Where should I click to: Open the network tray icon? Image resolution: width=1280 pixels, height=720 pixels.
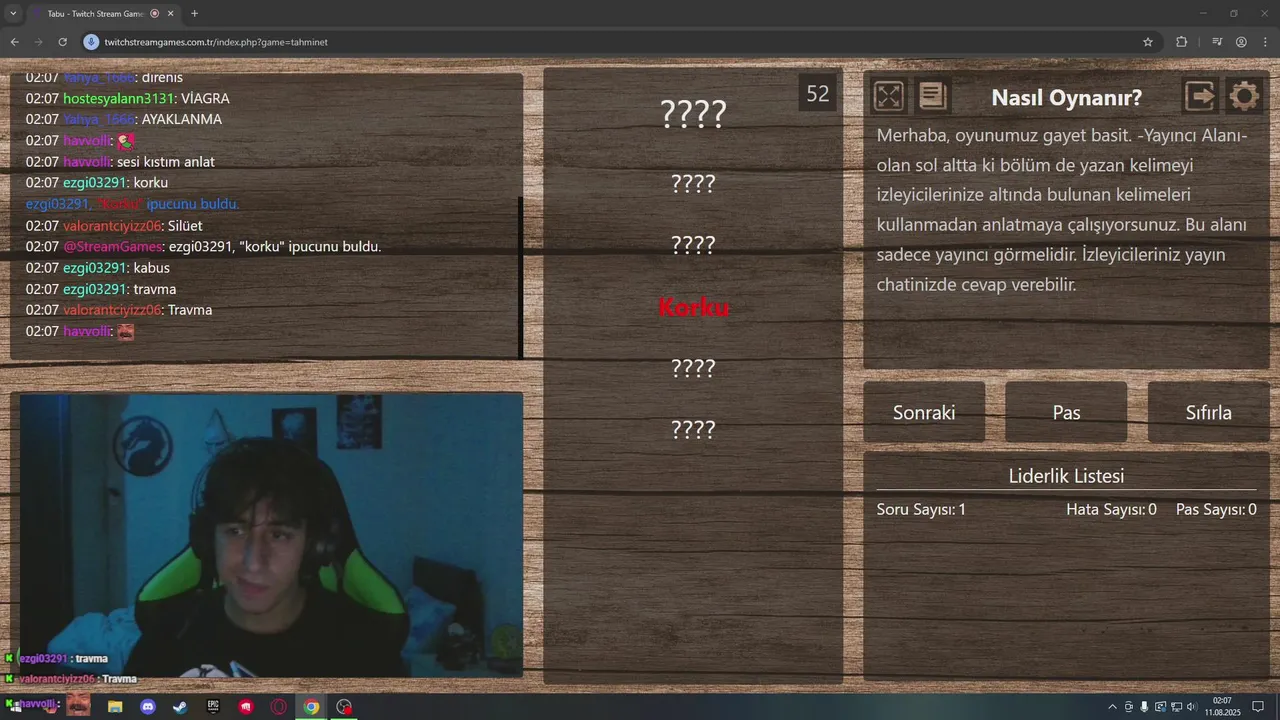pyautogui.click(x=1176, y=707)
